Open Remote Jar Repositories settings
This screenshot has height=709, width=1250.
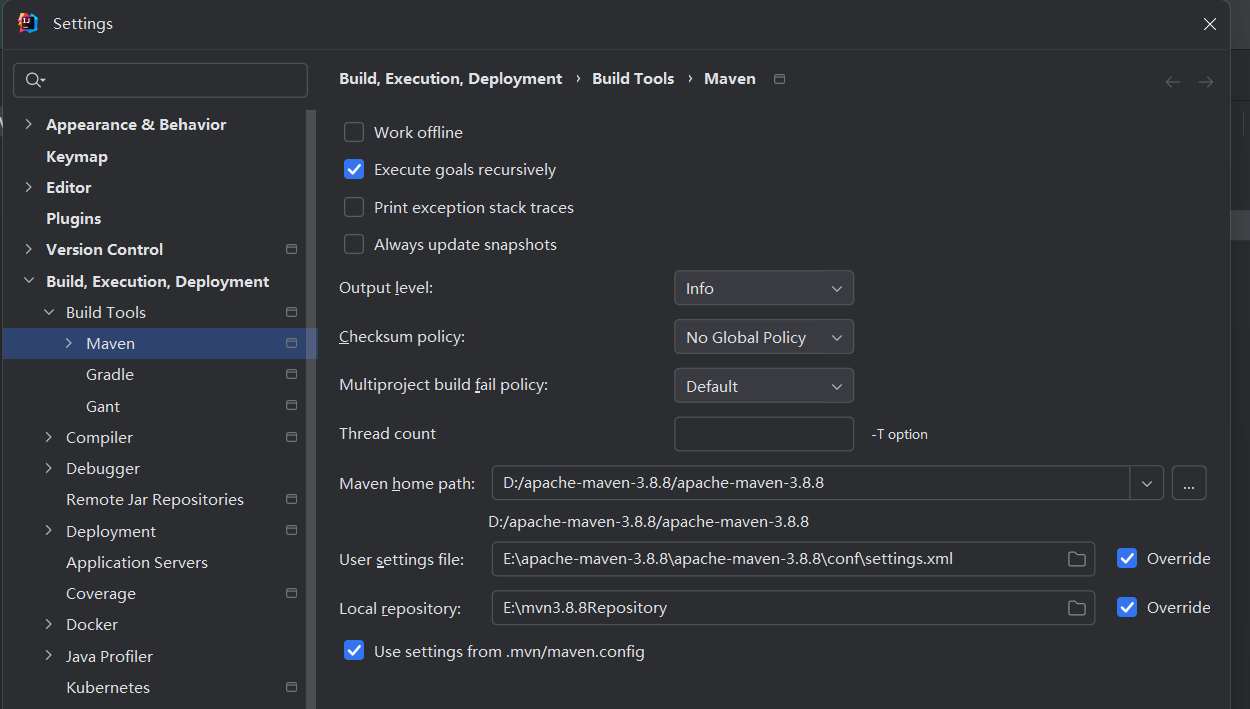[x=155, y=499]
